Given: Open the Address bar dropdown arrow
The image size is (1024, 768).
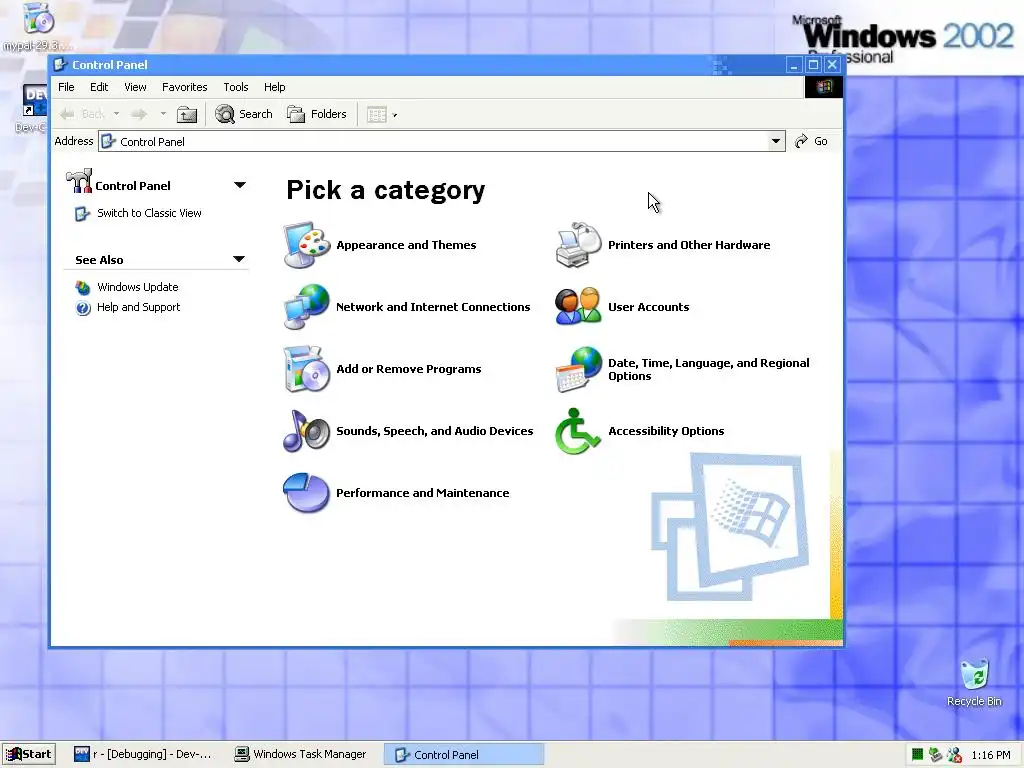Looking at the screenshot, I should (776, 141).
